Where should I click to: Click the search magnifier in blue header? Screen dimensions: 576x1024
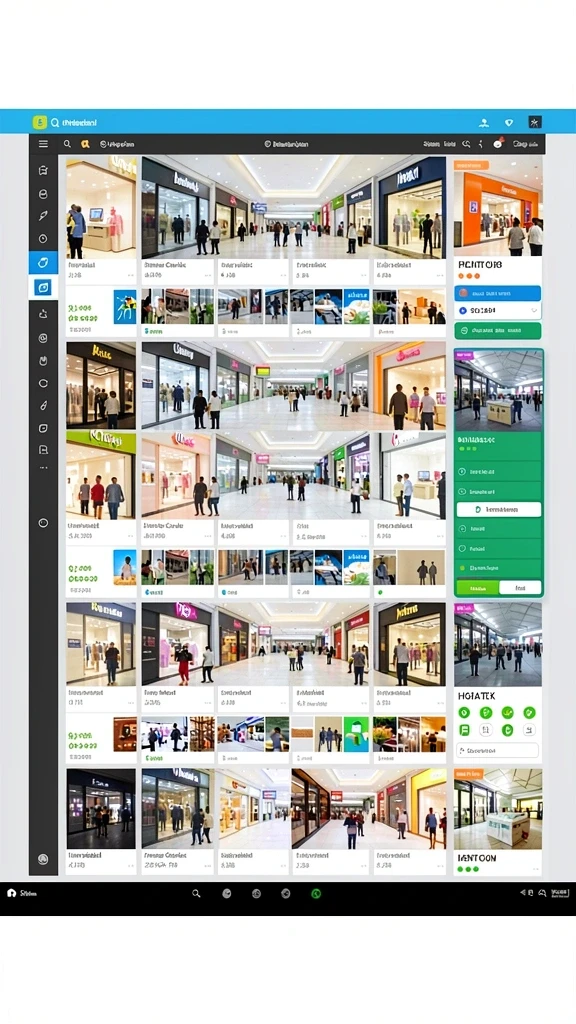[55, 123]
